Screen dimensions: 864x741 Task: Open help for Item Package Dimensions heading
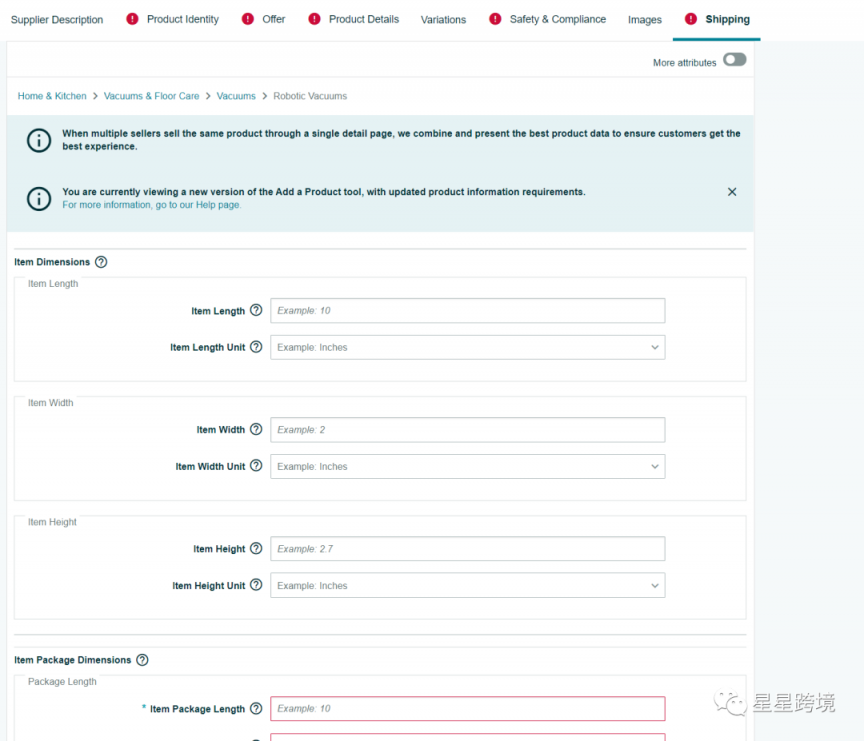point(142,659)
